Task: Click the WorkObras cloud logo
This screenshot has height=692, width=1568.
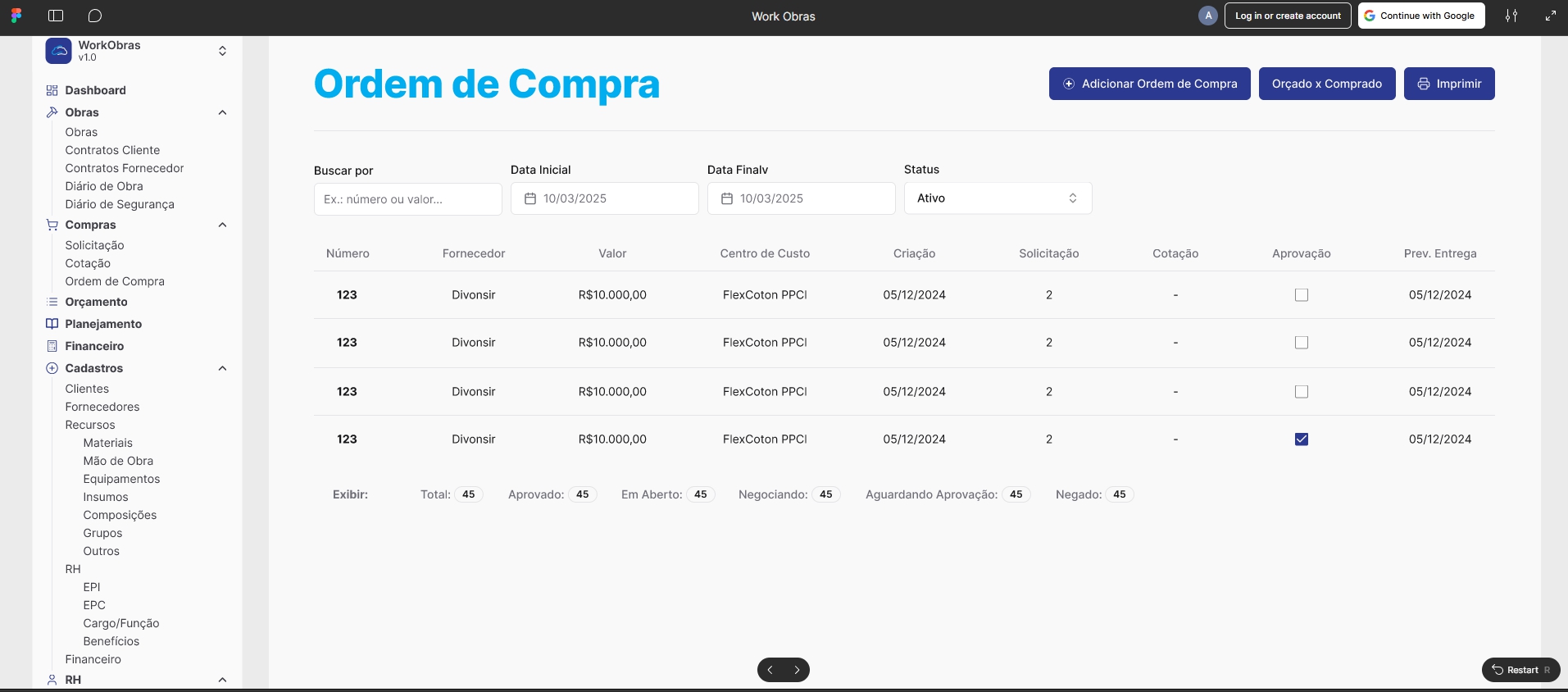Action: 58,51
